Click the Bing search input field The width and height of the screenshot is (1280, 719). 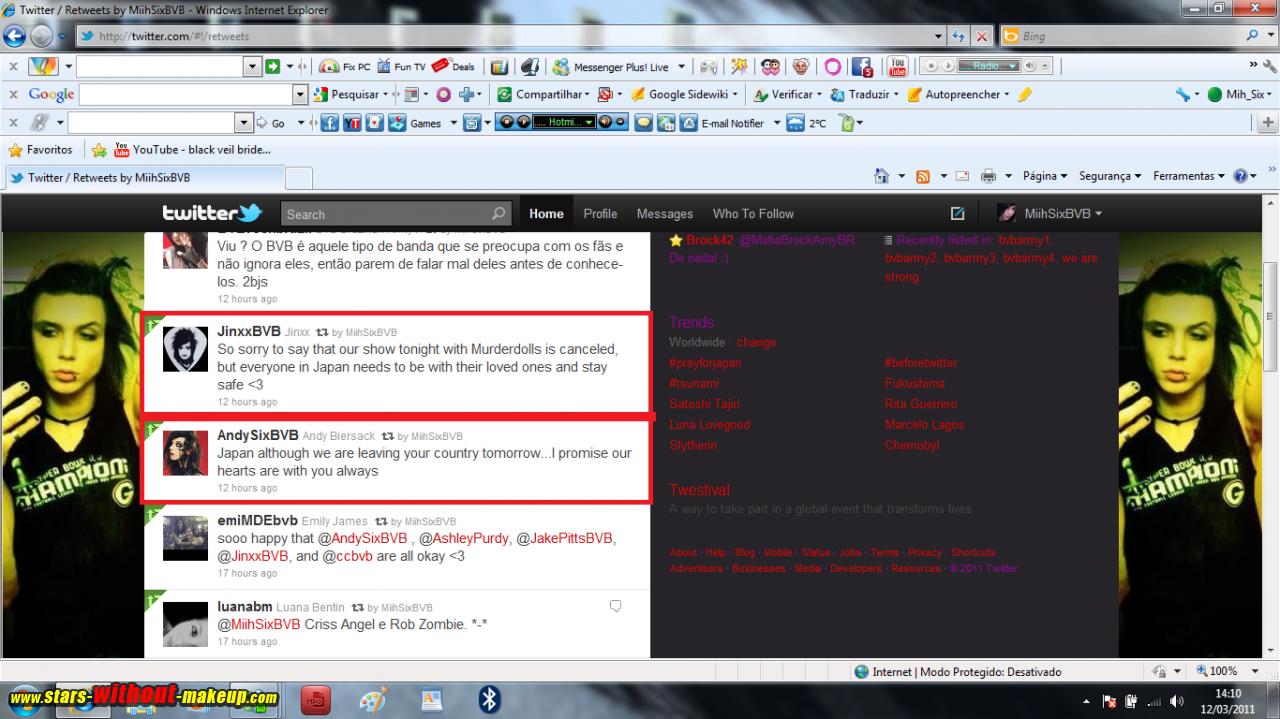click(x=1128, y=36)
